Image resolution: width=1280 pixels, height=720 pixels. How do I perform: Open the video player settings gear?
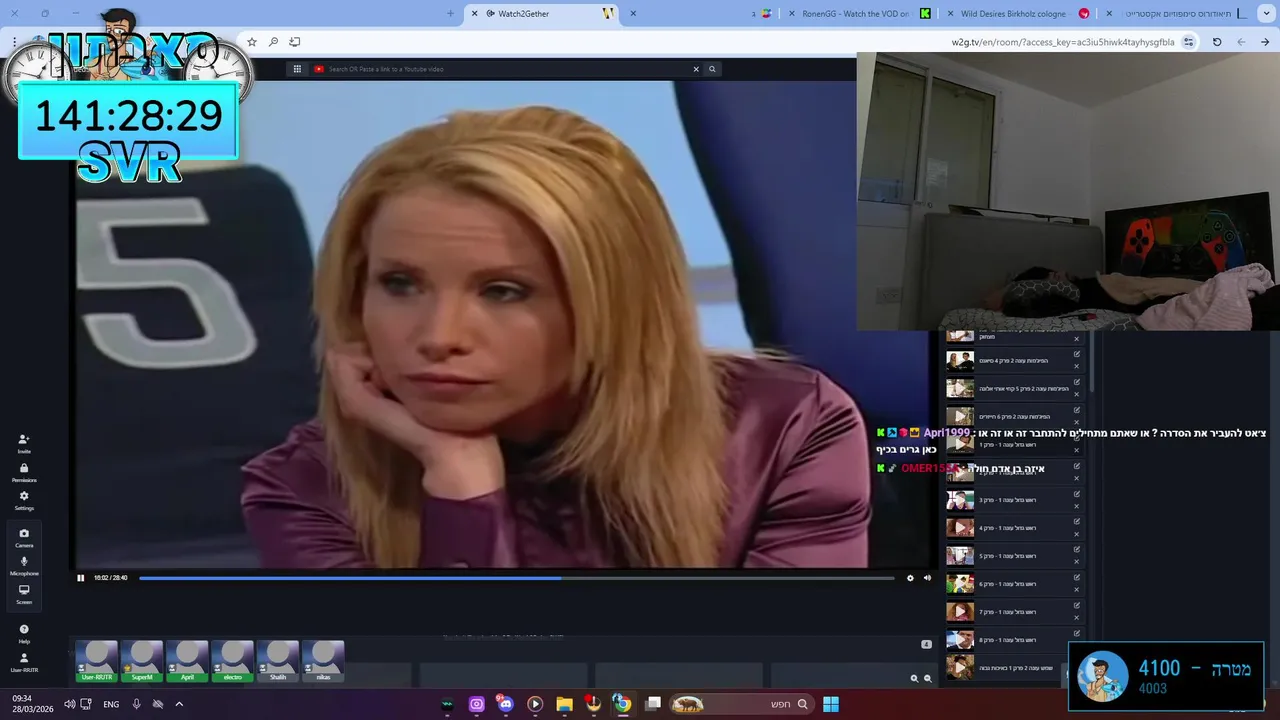pos(910,578)
